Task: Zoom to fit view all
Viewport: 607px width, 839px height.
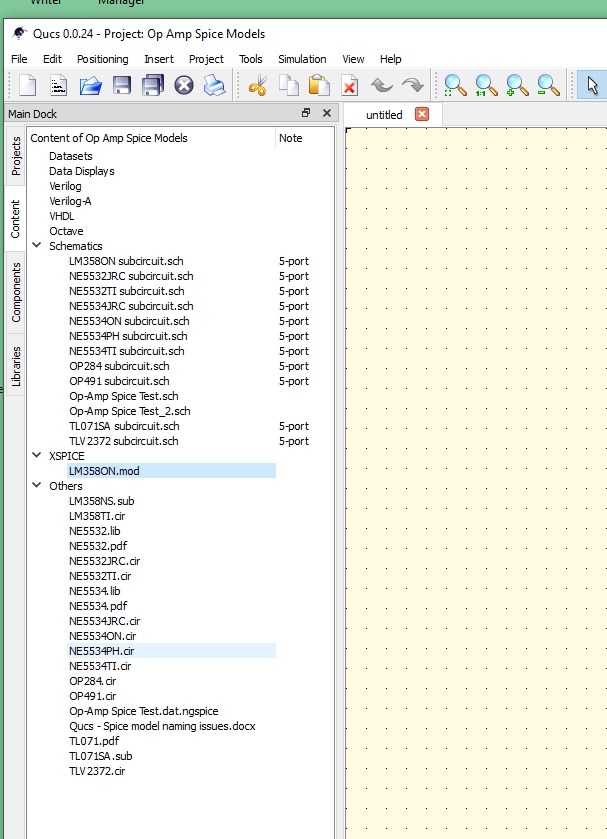Action: (x=455, y=86)
